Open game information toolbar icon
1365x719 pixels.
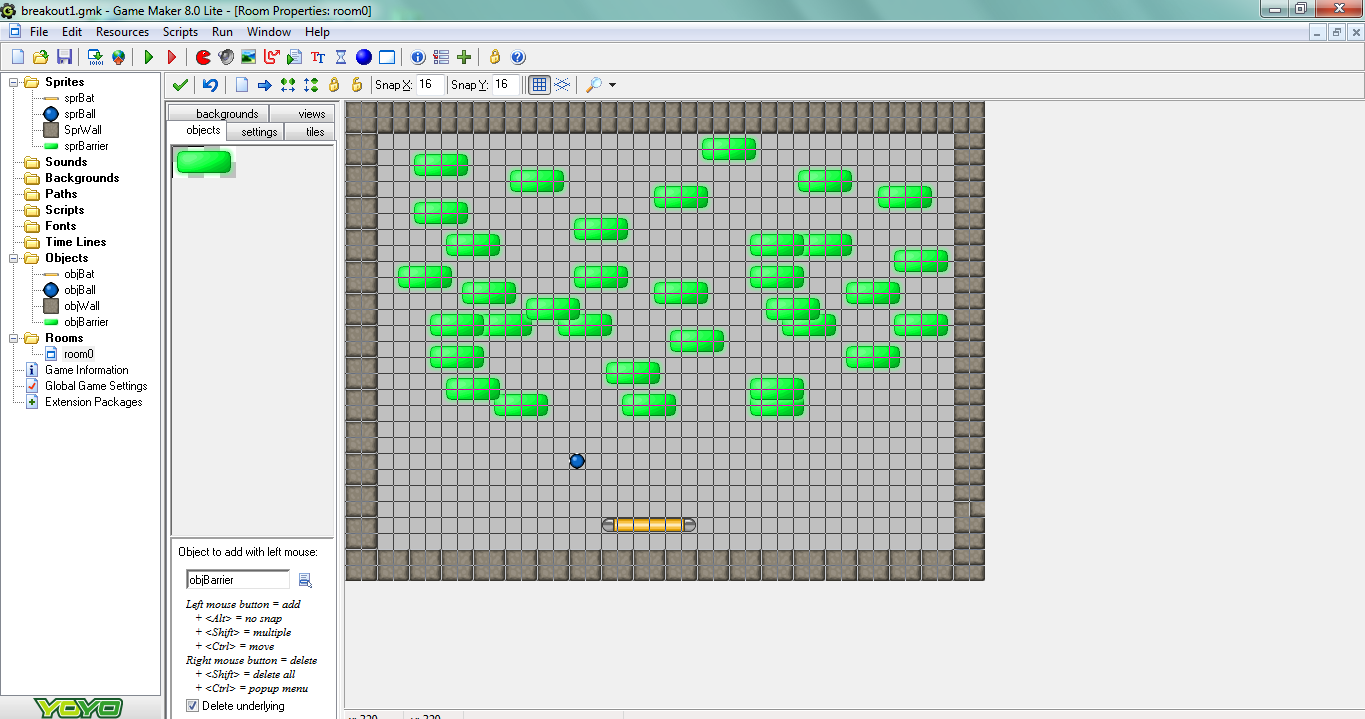click(418, 57)
